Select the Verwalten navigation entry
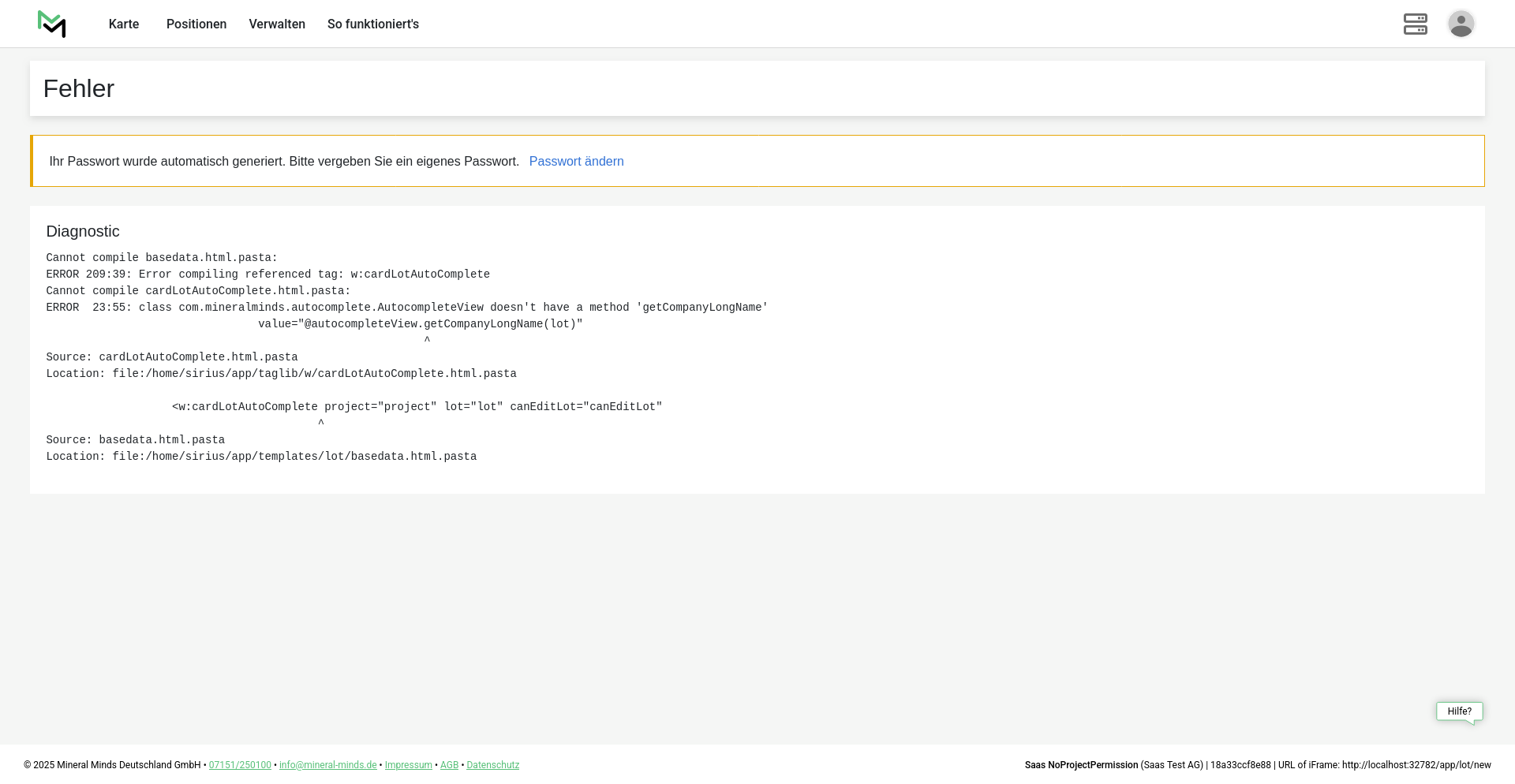 tap(277, 24)
